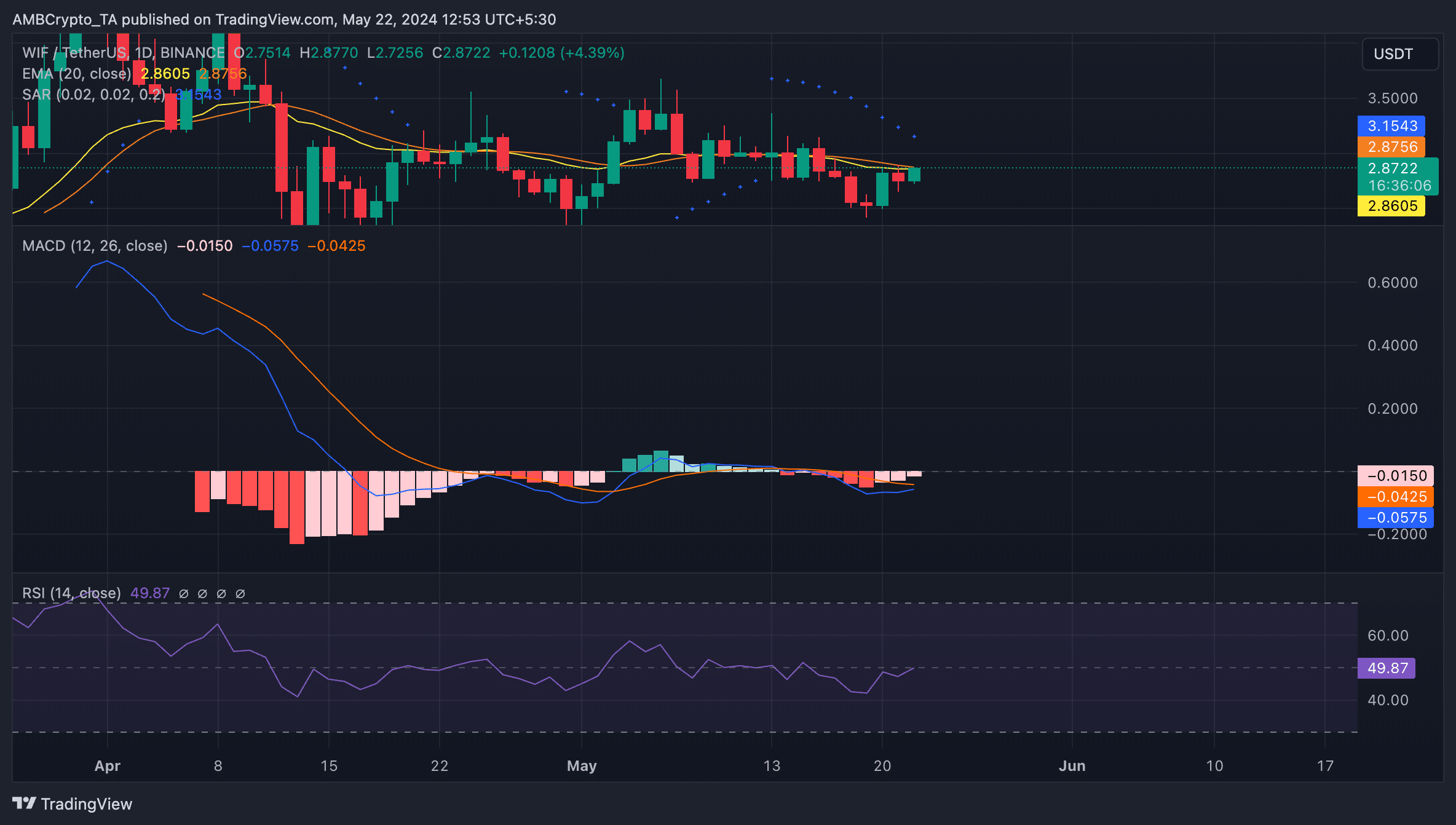Click the 20 date tick on time axis
1456x825 pixels.
pyautogui.click(x=882, y=766)
